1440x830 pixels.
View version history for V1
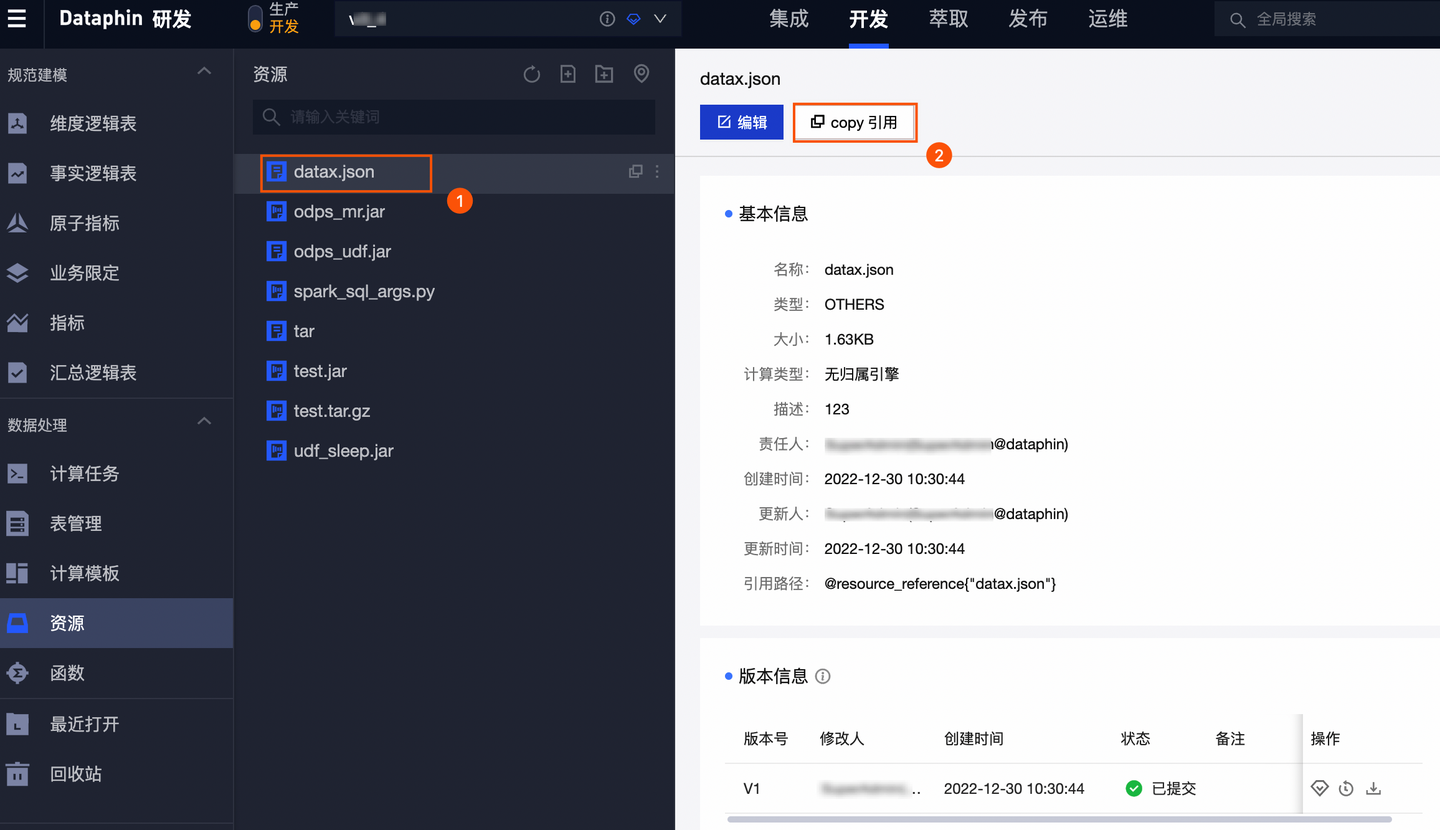point(1346,788)
